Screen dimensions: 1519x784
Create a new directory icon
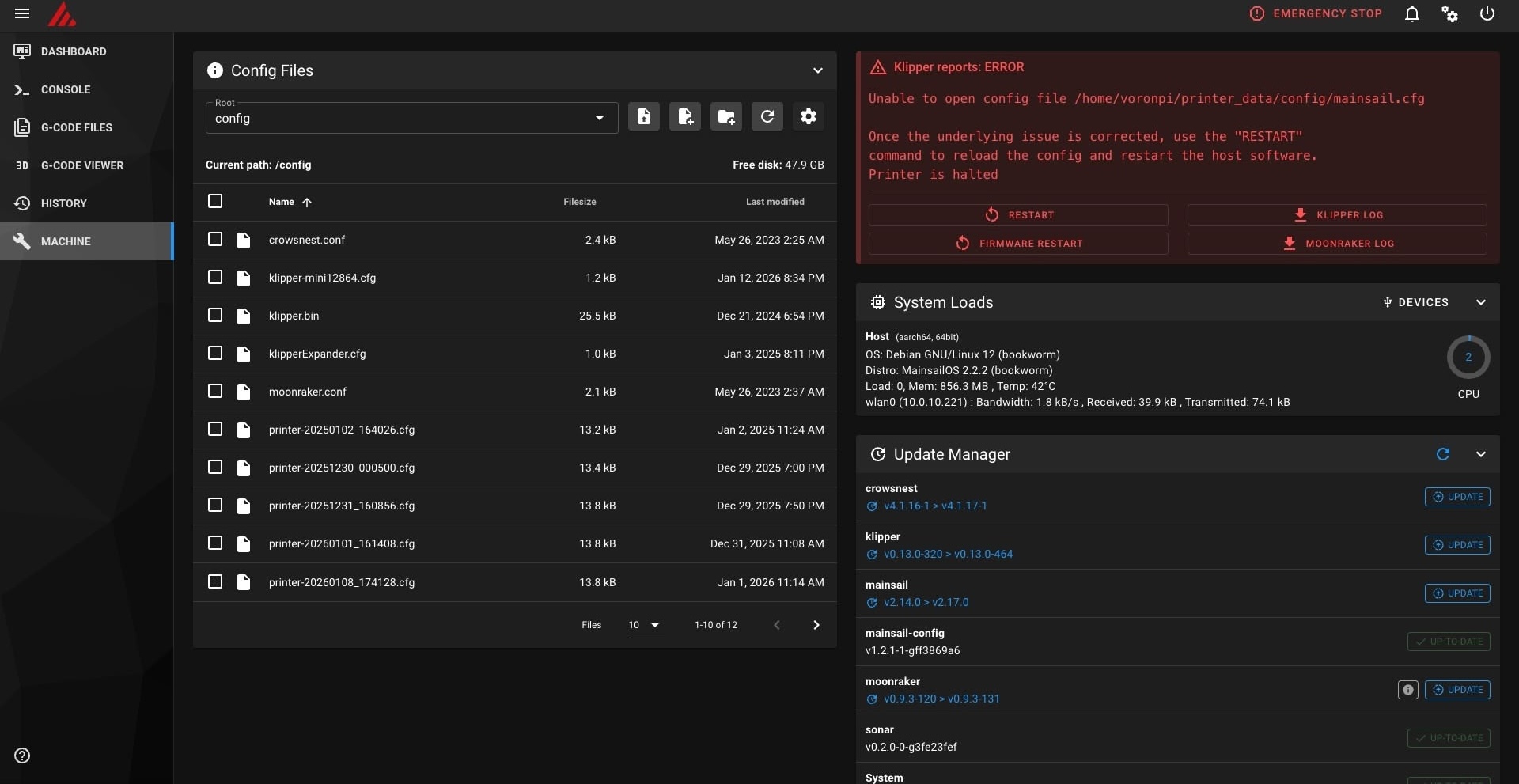click(726, 117)
